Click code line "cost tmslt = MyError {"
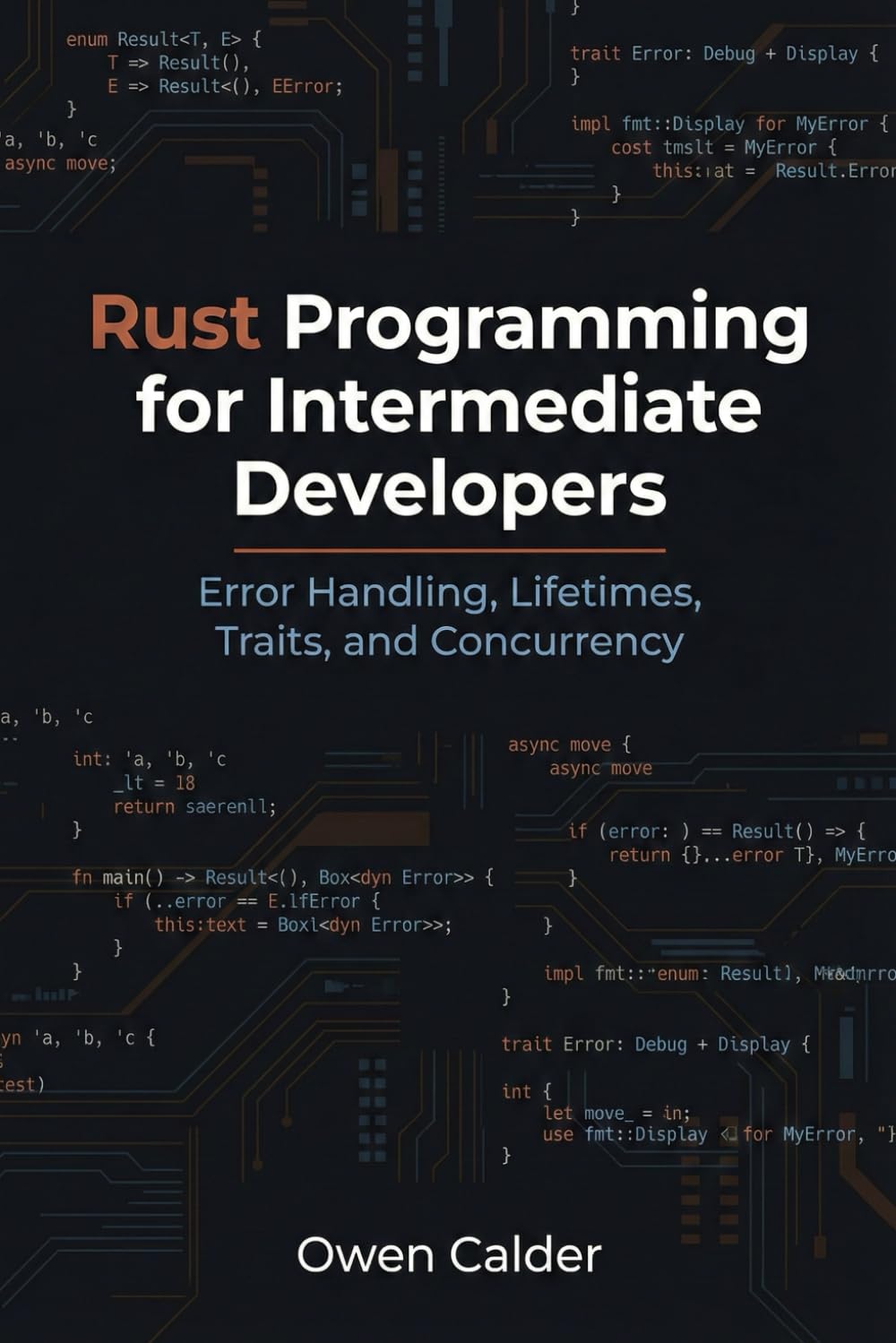Viewport: 896px width, 1343px height. pyautogui.click(x=724, y=147)
